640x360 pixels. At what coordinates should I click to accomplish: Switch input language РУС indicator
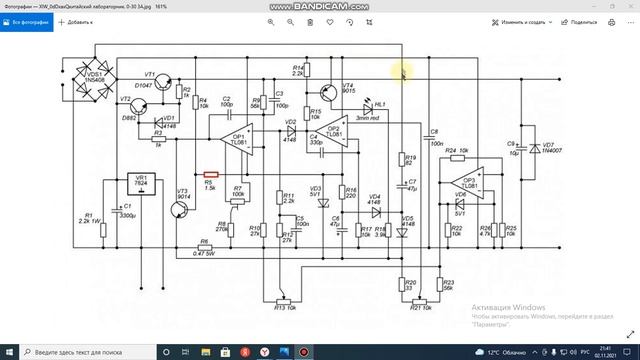point(585,352)
